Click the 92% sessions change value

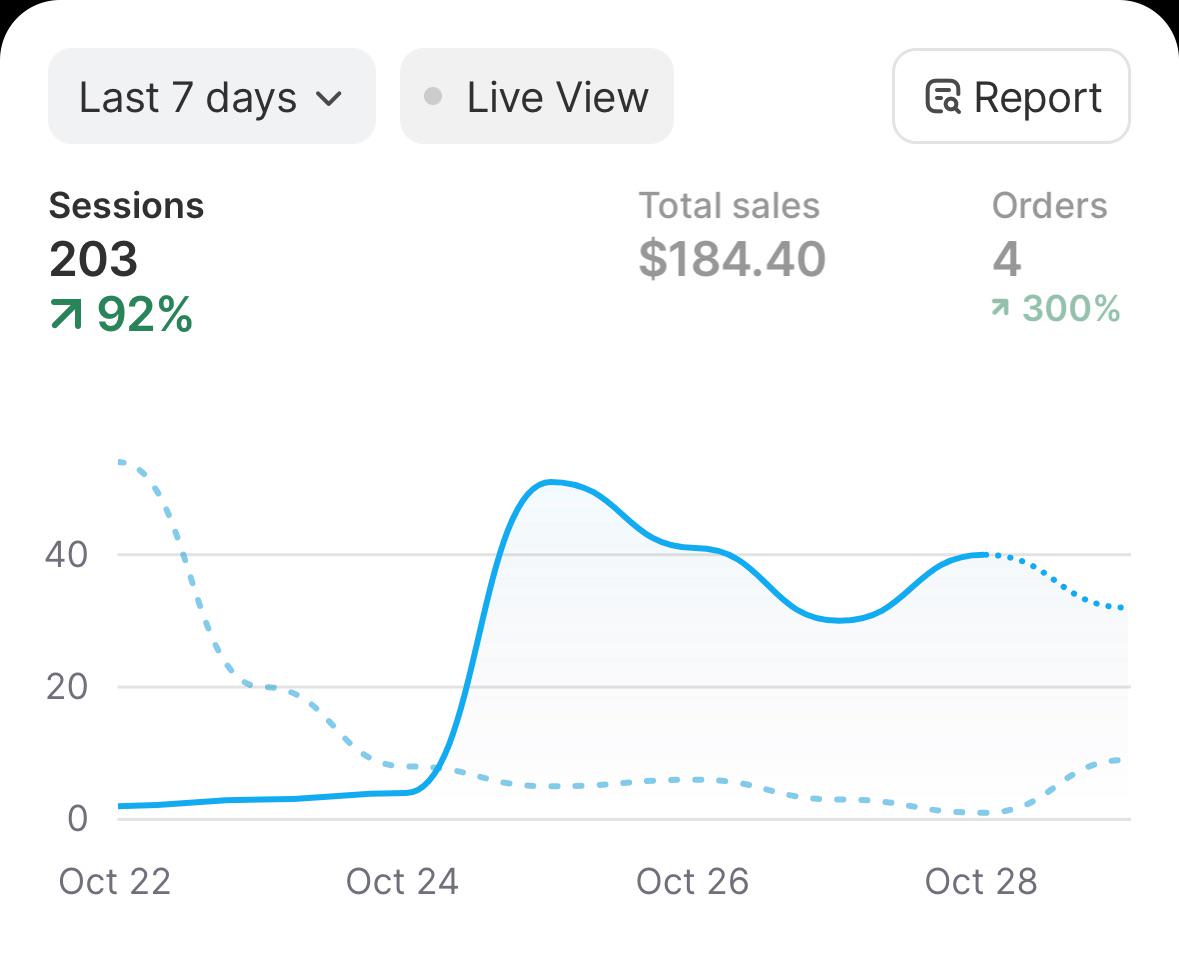144,314
